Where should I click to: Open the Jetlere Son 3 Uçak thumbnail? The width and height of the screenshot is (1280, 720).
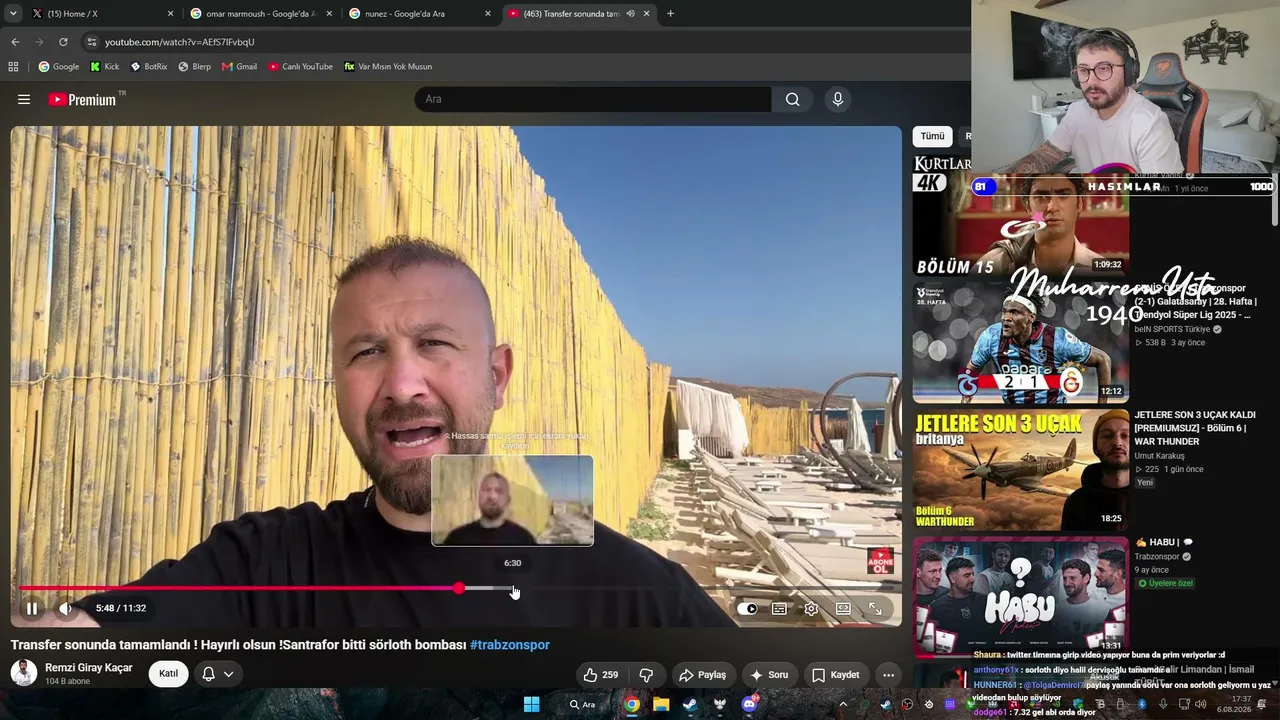[1021, 470]
